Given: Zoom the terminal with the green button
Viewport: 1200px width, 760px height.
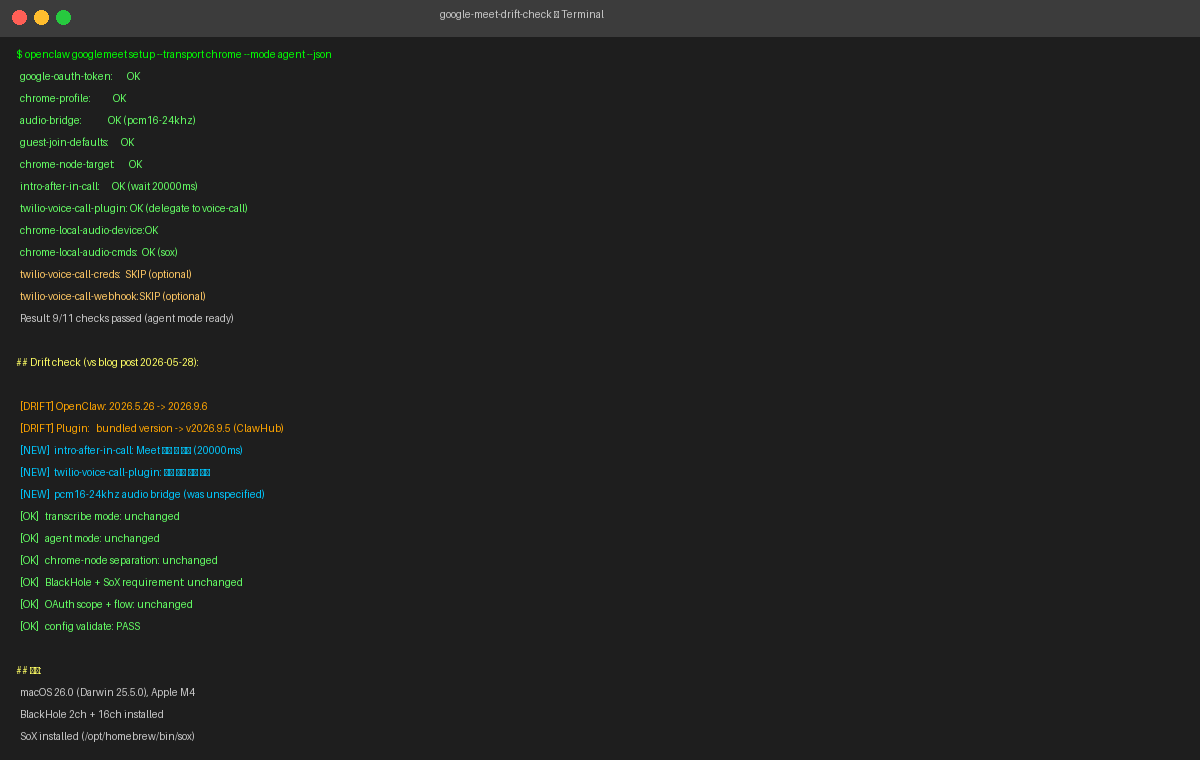Looking at the screenshot, I should [x=63, y=17].
